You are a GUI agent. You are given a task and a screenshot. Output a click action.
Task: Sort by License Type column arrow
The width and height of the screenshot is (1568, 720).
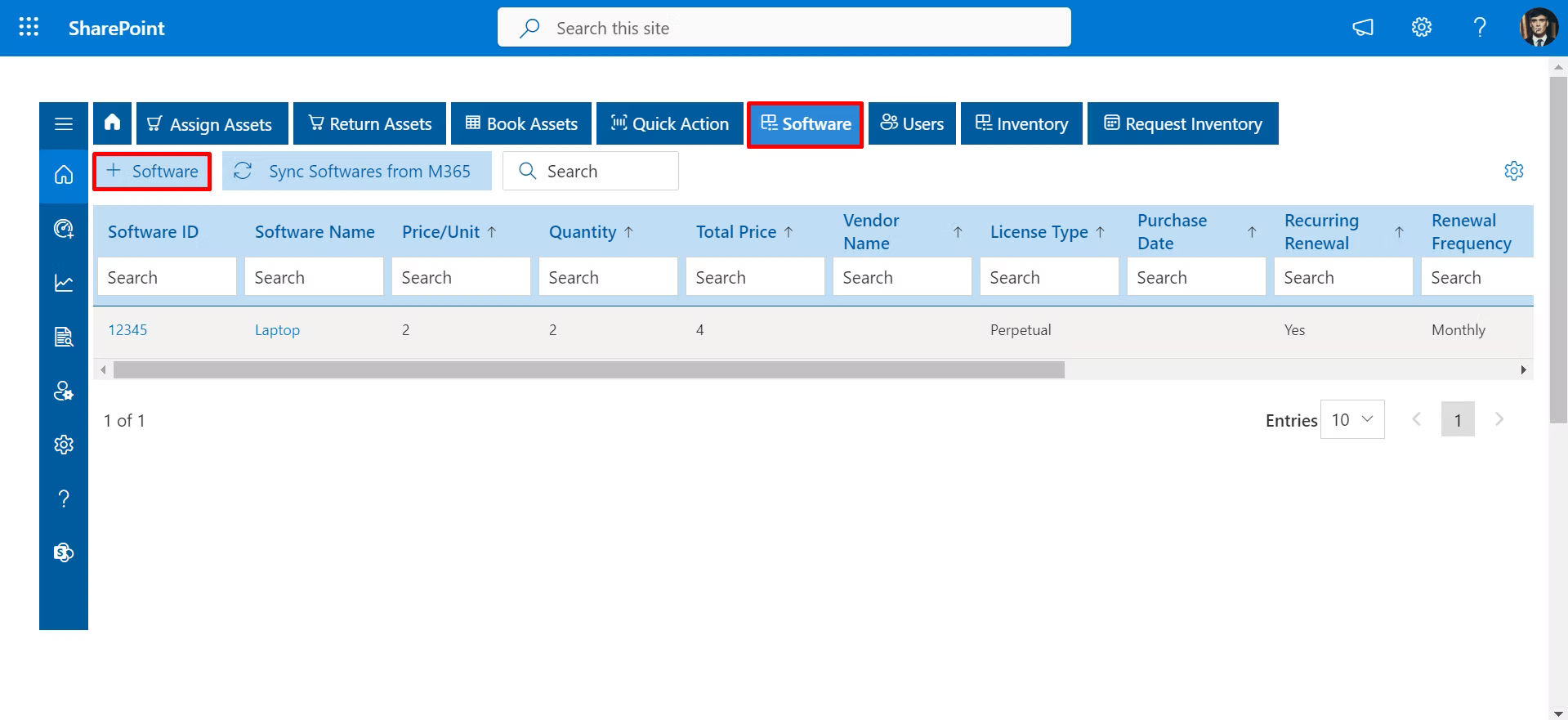click(x=1100, y=232)
